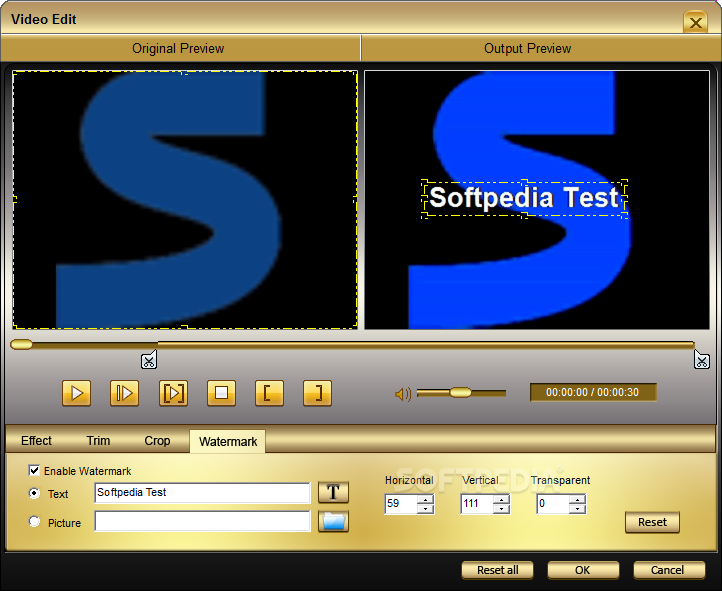Image resolution: width=722 pixels, height=591 pixels.
Task: Toggle the Enable Watermark checkbox
Action: pos(34,470)
